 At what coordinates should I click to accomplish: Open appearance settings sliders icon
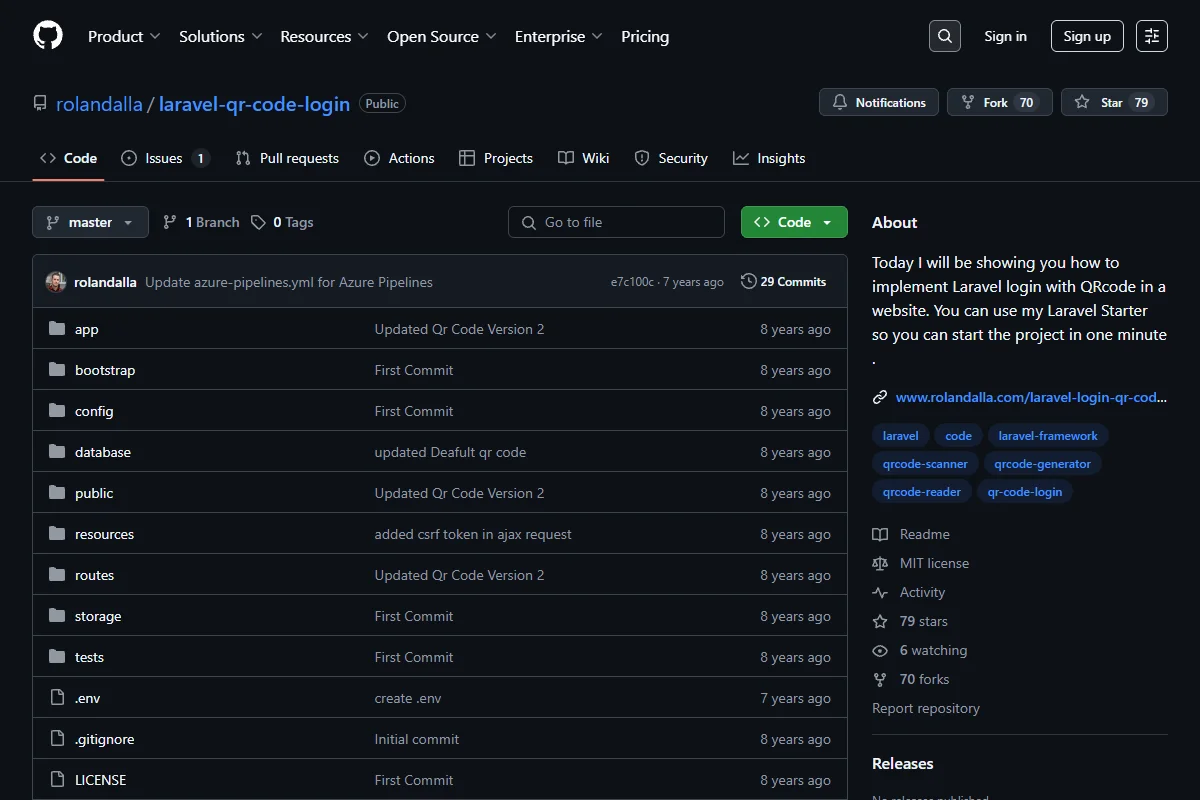pos(1152,36)
